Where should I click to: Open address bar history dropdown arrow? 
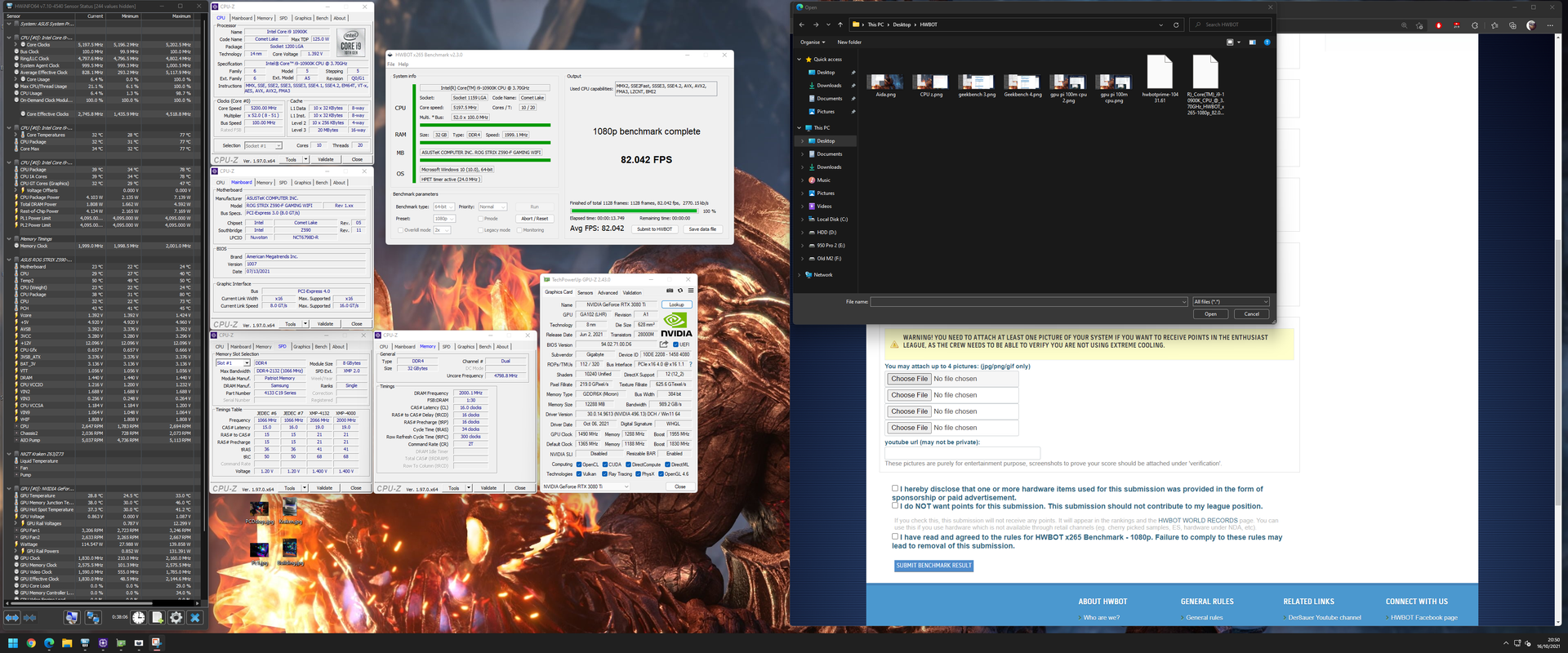(1160, 24)
